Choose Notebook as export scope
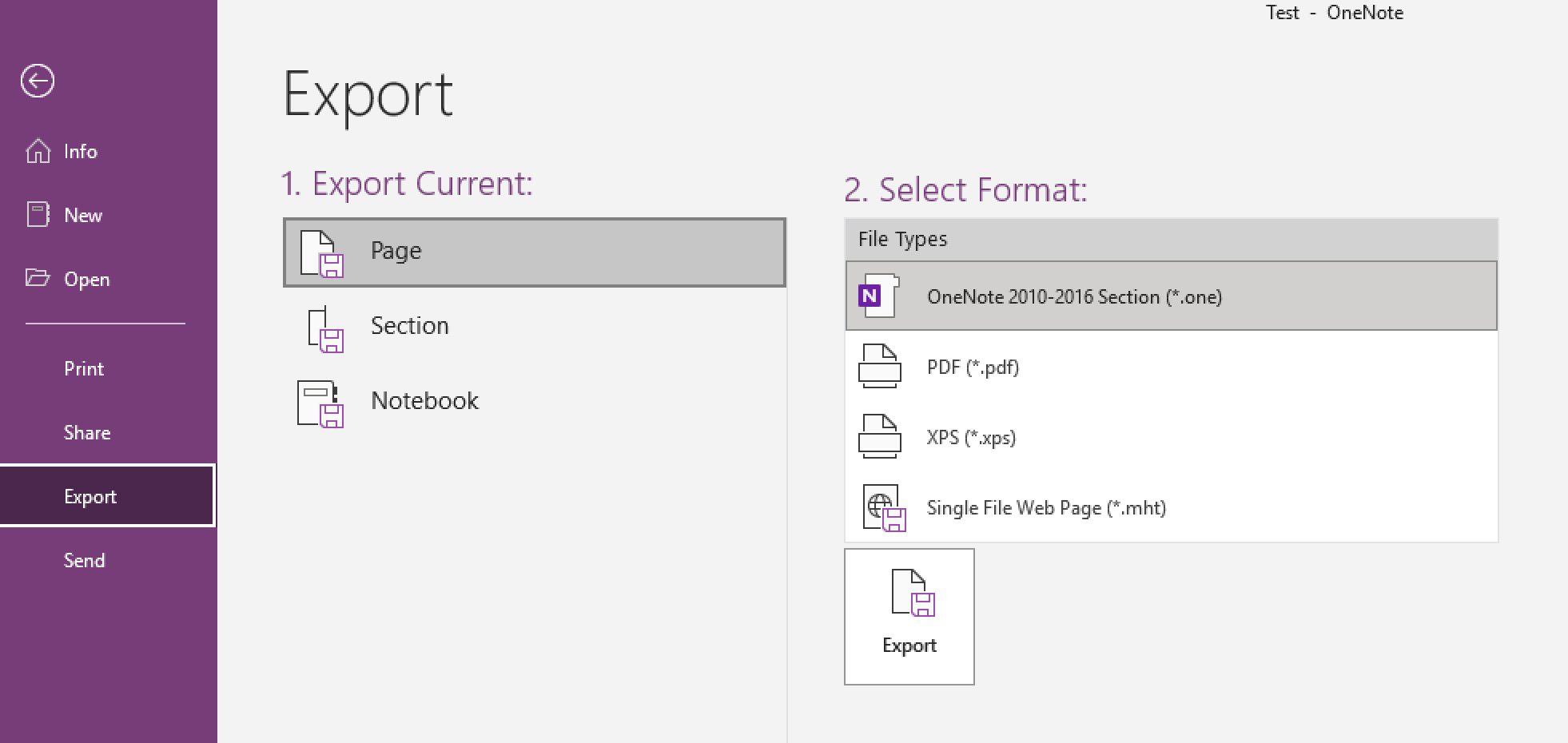This screenshot has height=743, width=1568. click(535, 401)
